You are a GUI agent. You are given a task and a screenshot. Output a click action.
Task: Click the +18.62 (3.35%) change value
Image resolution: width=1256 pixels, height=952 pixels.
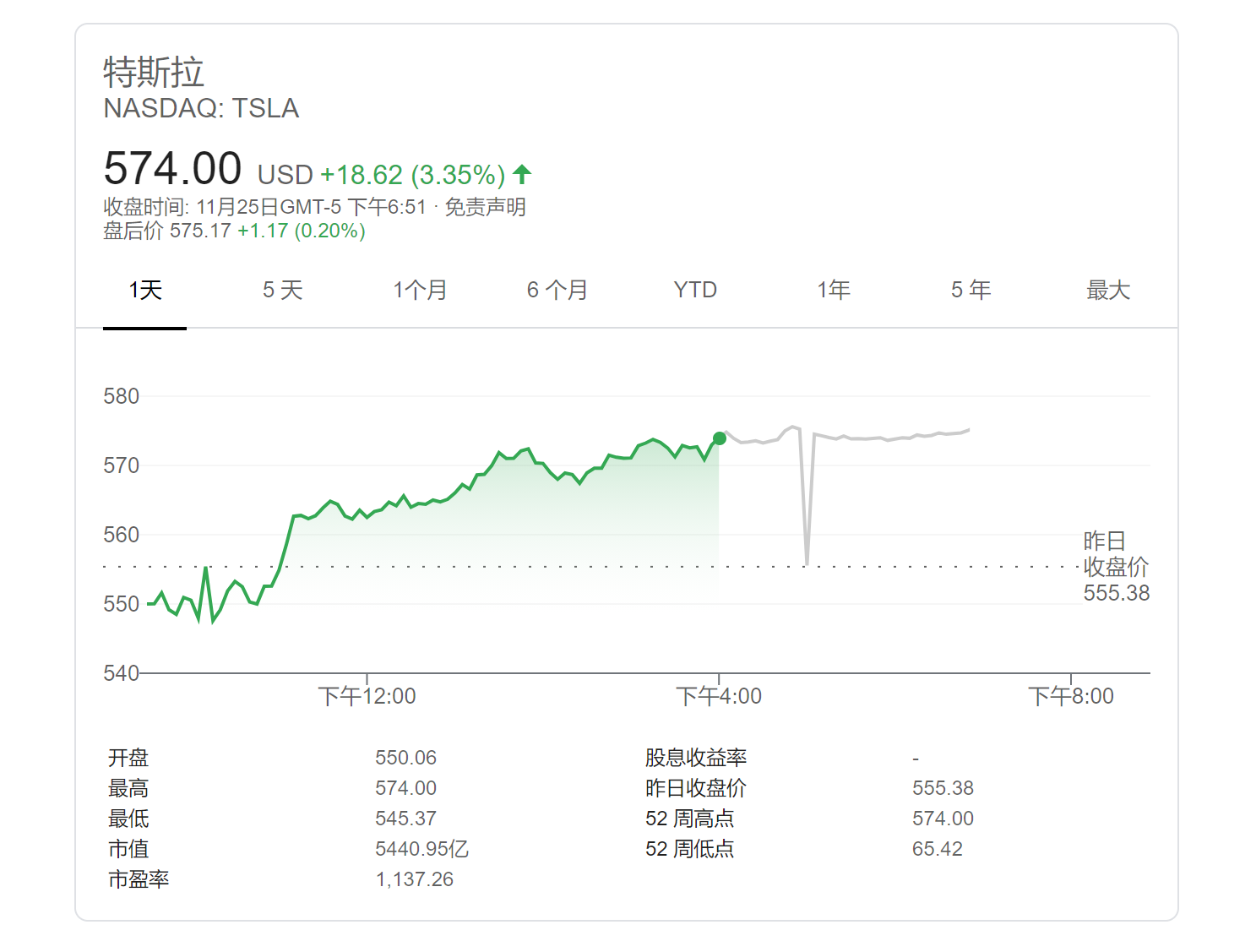[x=412, y=175]
